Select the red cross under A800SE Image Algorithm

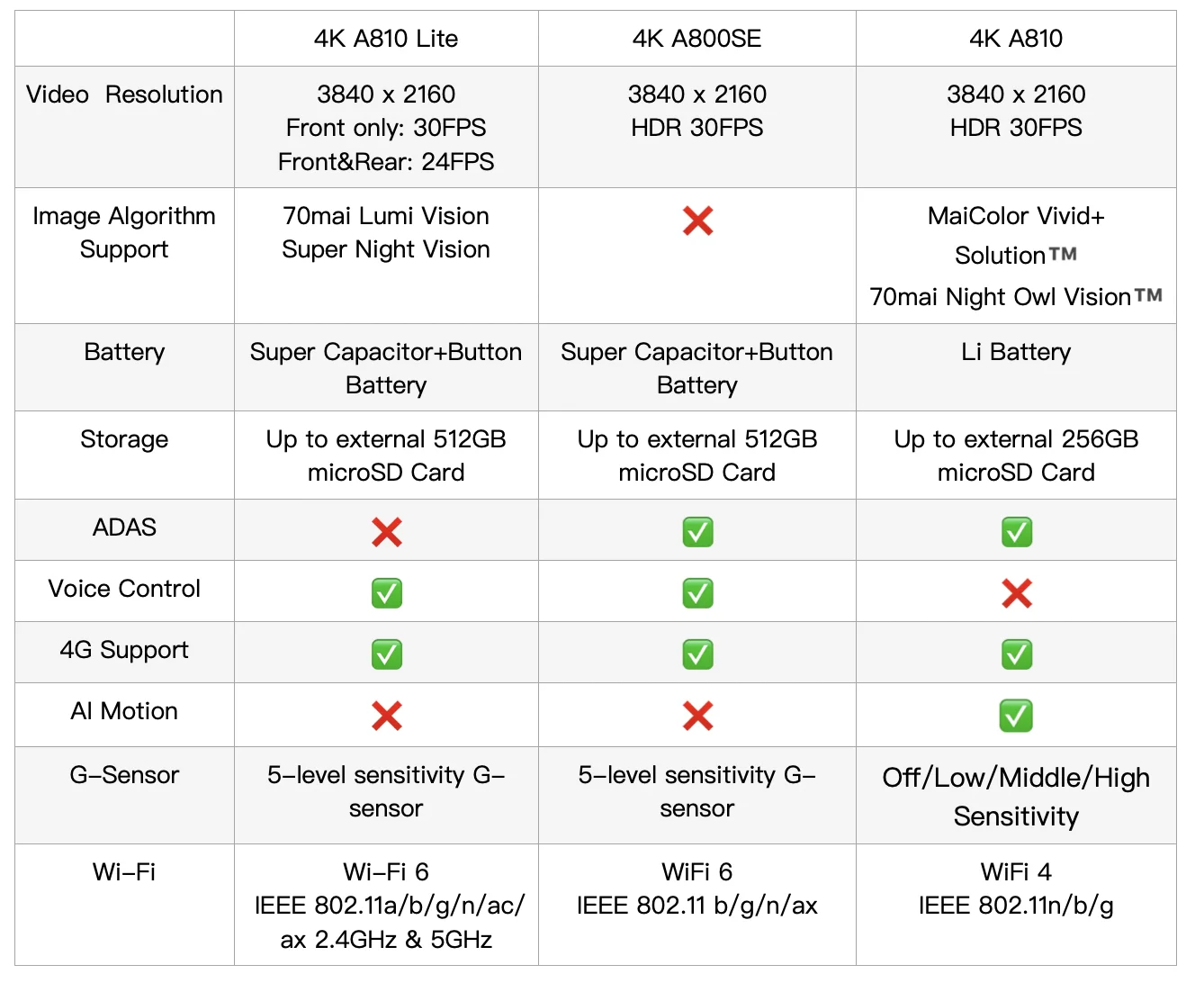[697, 221]
